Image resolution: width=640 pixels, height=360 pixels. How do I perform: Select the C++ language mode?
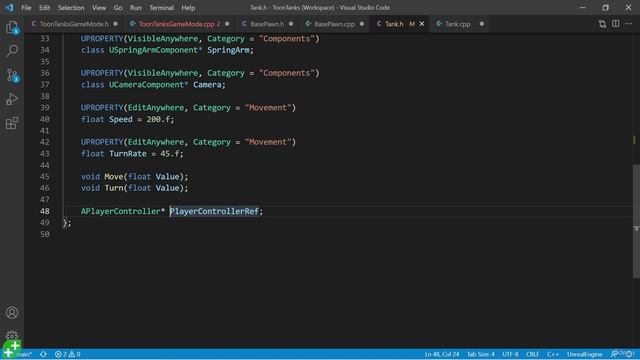[553, 354]
